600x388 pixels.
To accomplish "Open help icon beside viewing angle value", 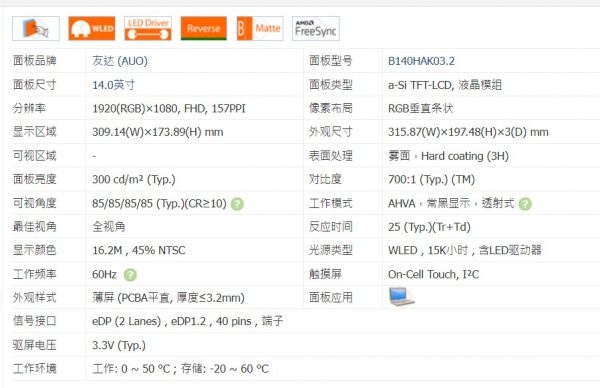I will [x=237, y=204].
